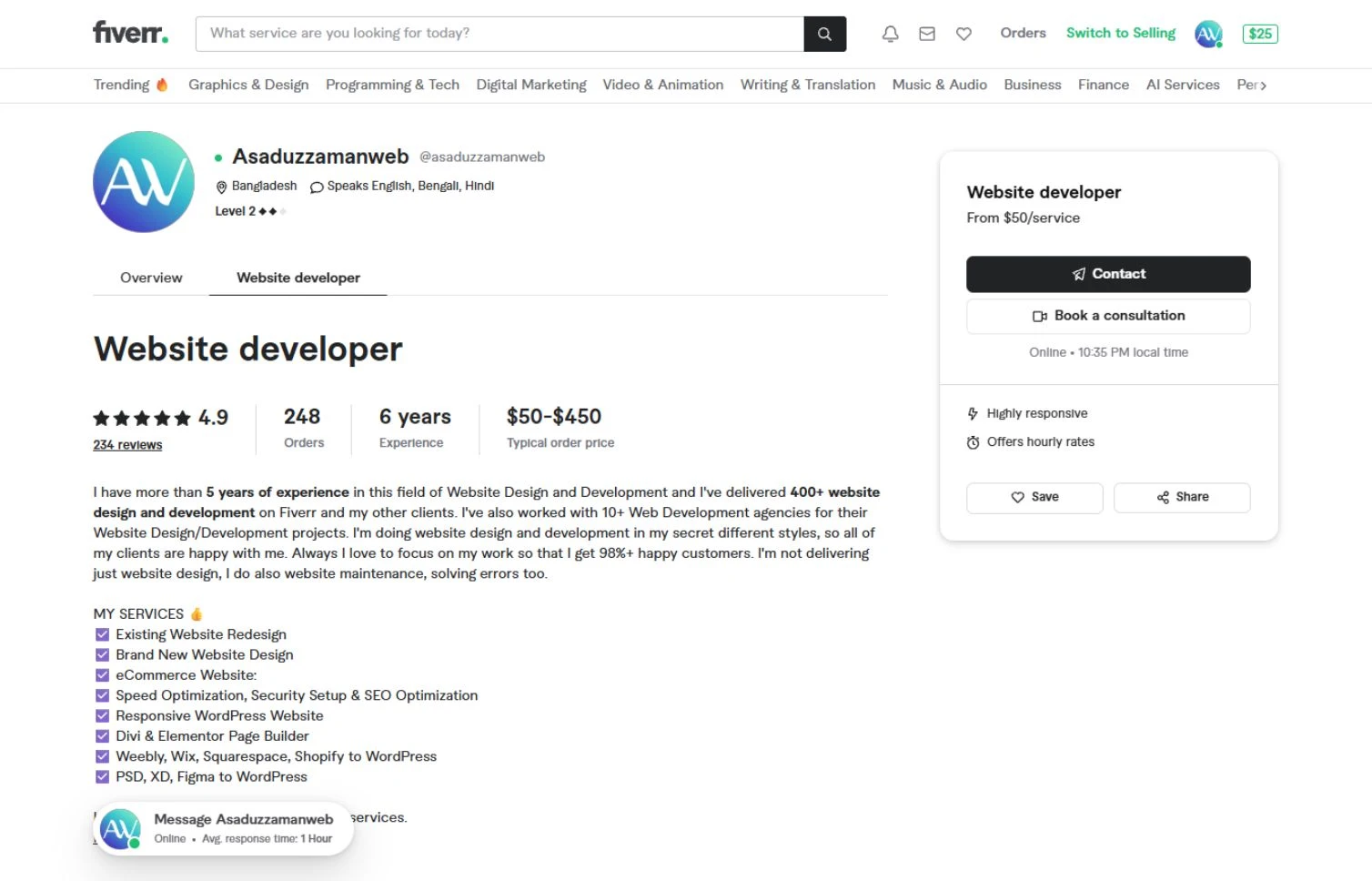The height and width of the screenshot is (881, 1372).
Task: Open notifications bell icon
Action: click(x=891, y=34)
